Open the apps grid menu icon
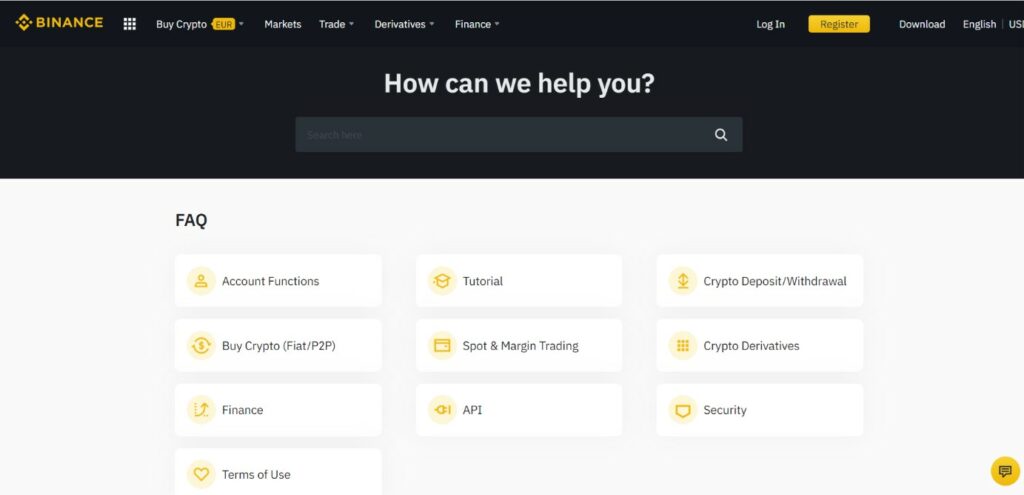The width and height of the screenshot is (1024, 495). click(129, 24)
